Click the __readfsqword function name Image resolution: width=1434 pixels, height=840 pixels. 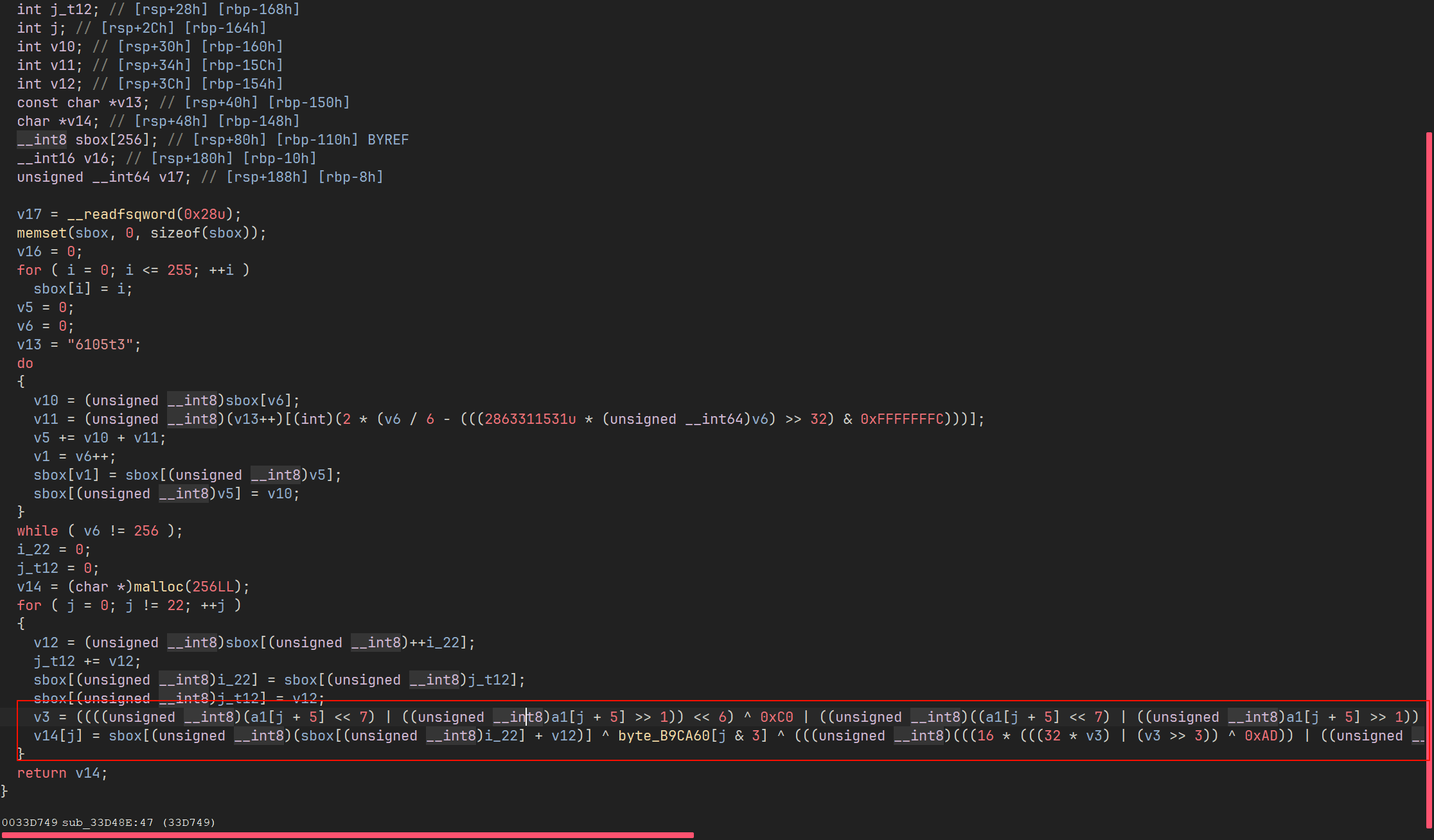pyautogui.click(x=121, y=214)
